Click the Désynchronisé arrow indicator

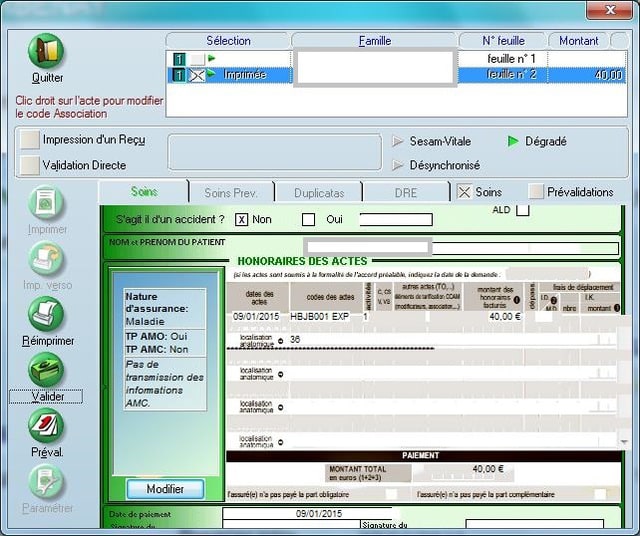click(x=398, y=165)
